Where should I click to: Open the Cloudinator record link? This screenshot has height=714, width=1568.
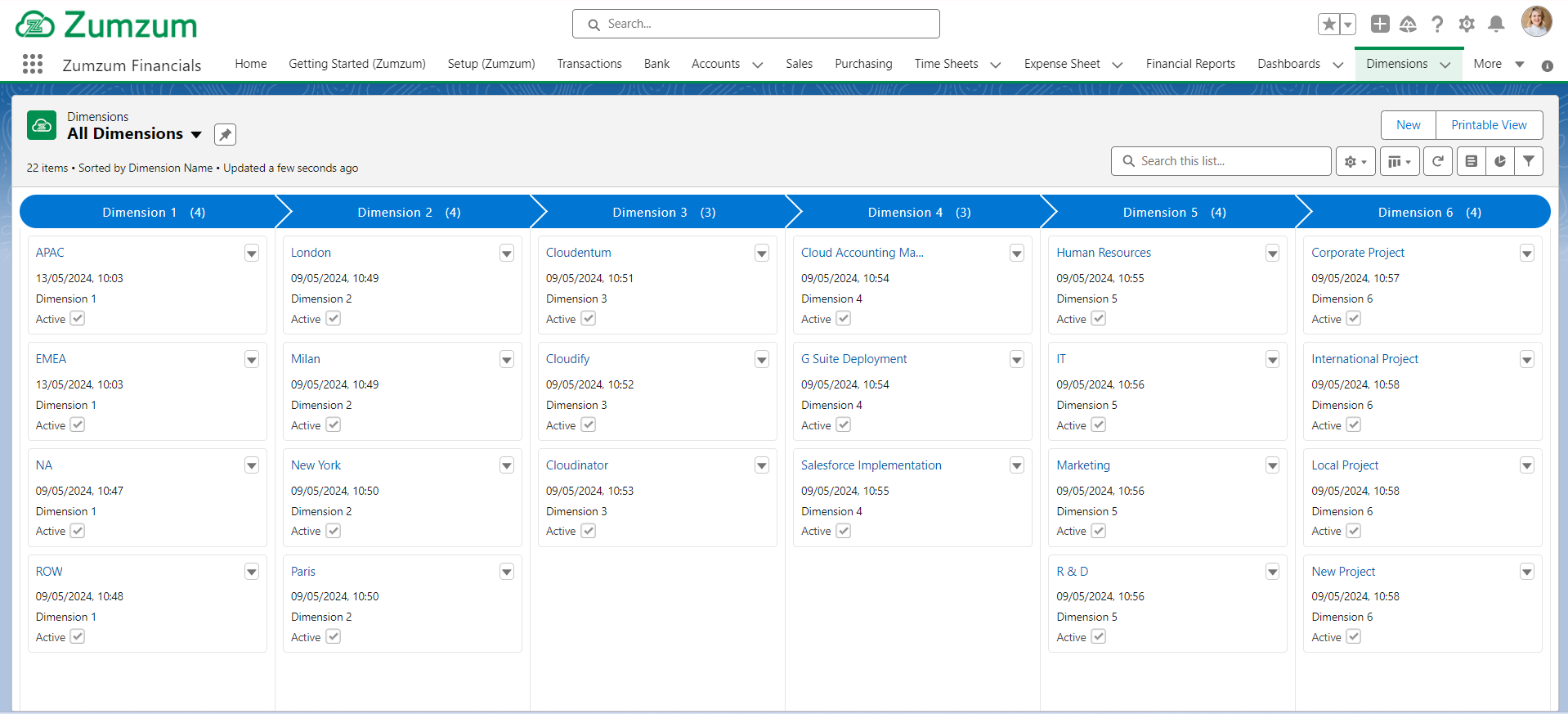coord(577,465)
